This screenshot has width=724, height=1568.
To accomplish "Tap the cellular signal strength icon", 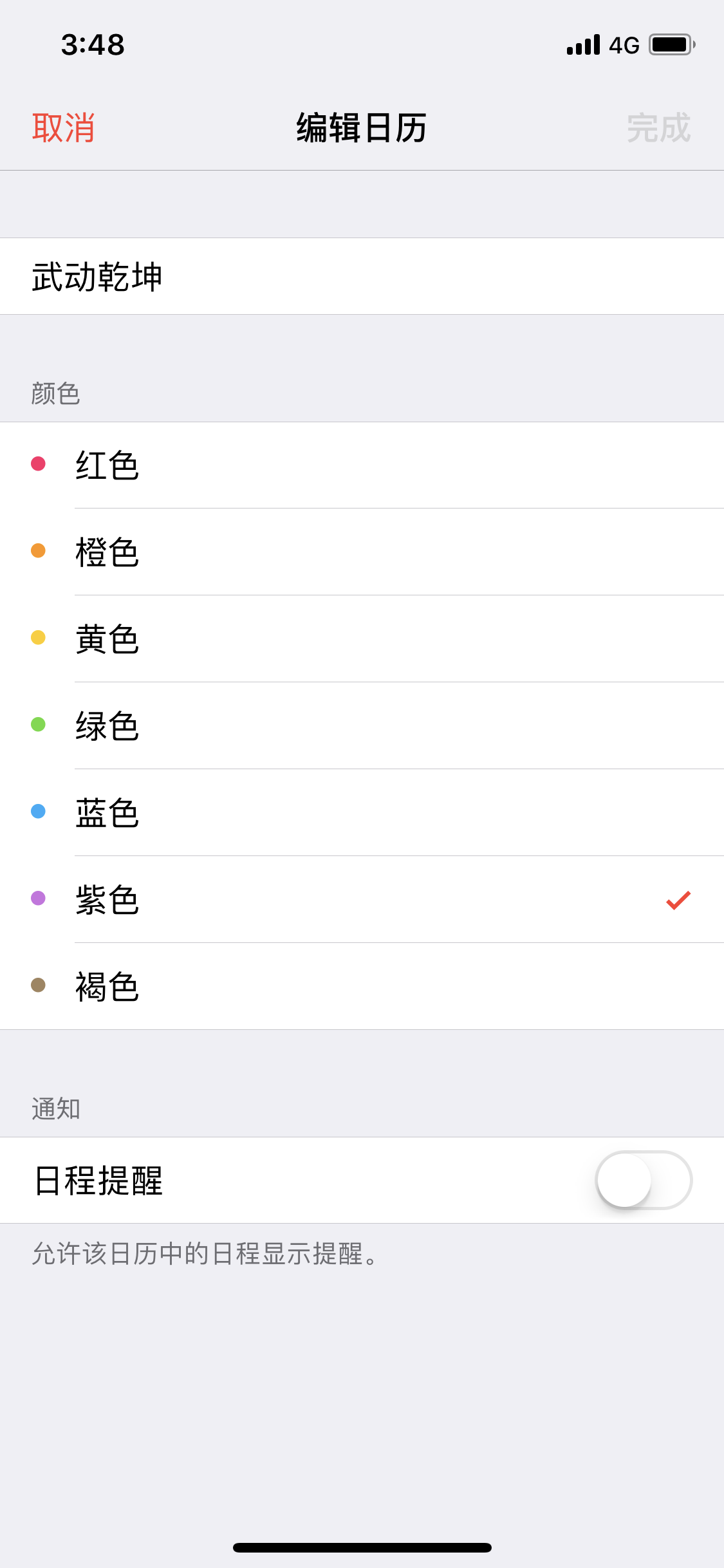I will [x=583, y=45].
